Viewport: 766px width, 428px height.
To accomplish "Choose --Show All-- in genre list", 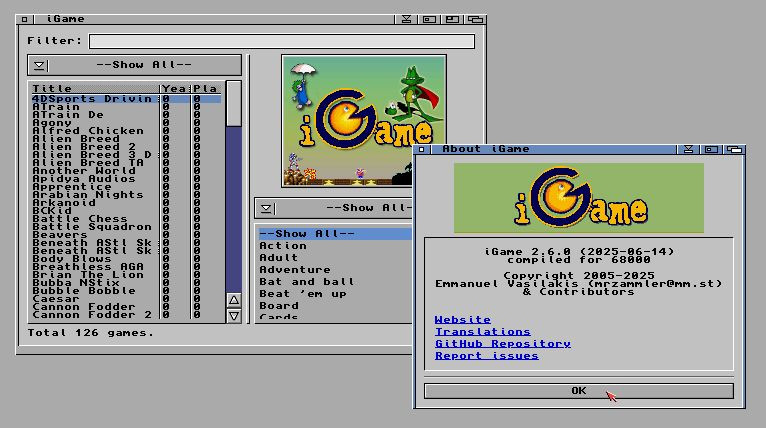I will pyautogui.click(x=335, y=234).
